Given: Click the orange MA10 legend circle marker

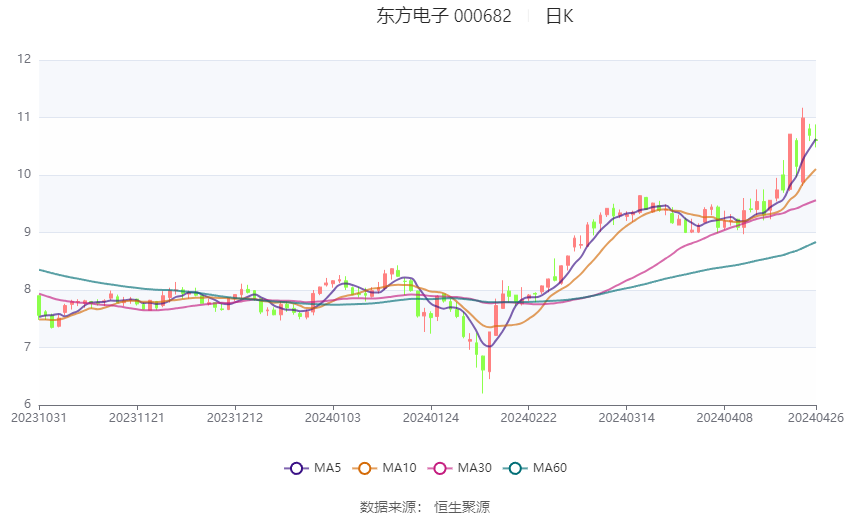Looking at the screenshot, I should point(364,468).
